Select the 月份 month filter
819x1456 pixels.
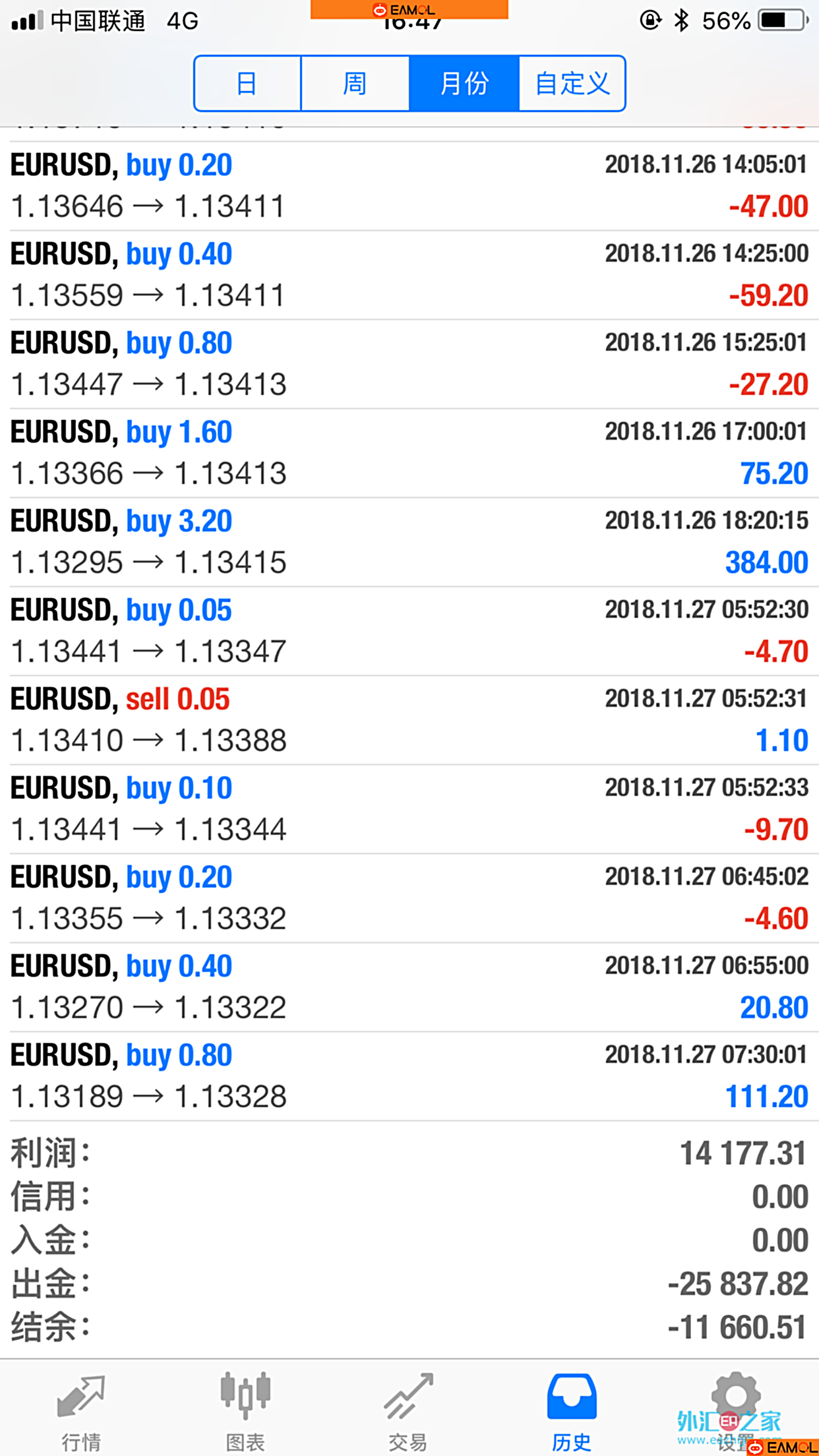464,84
